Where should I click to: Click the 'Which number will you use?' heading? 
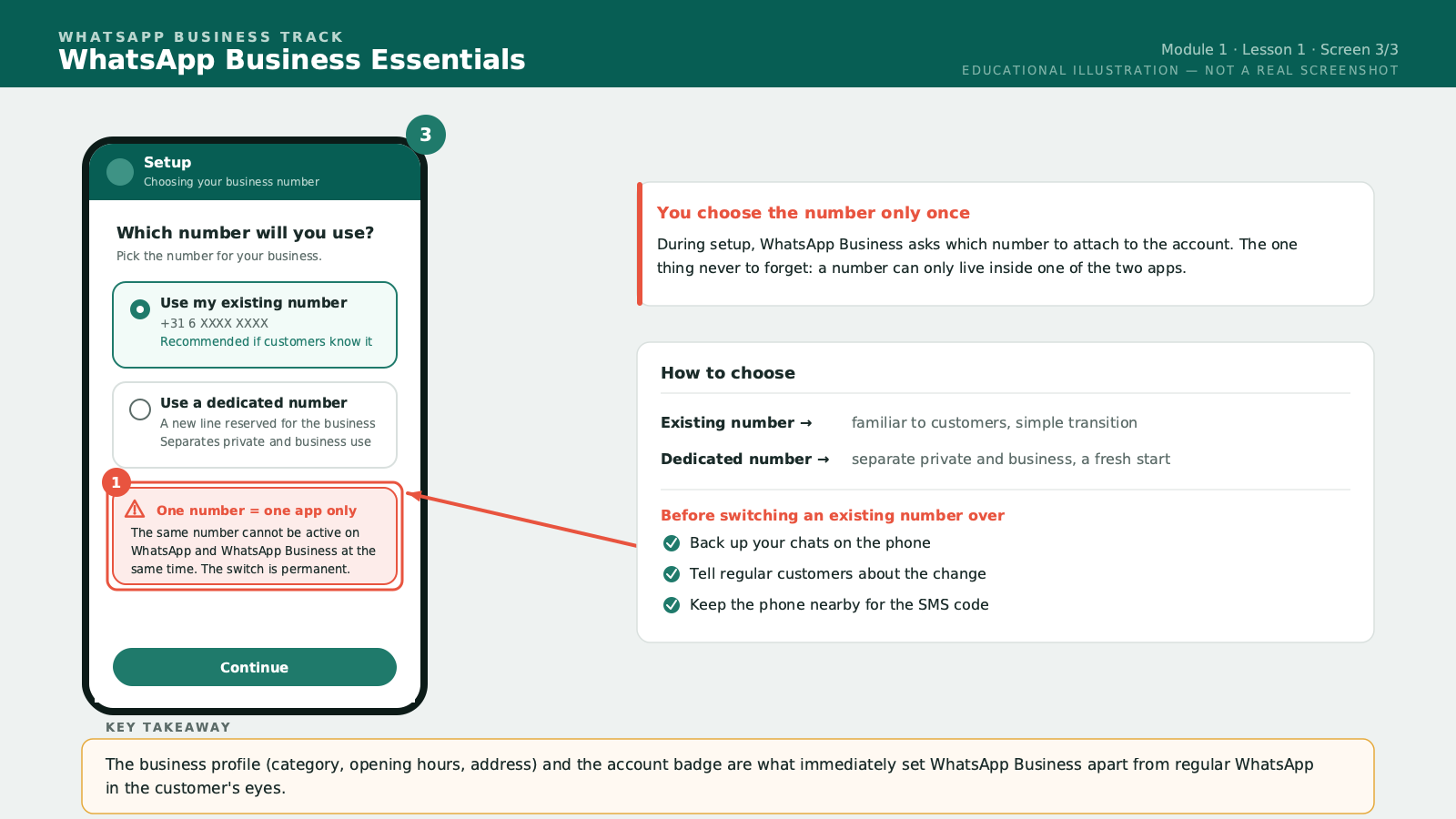[246, 233]
